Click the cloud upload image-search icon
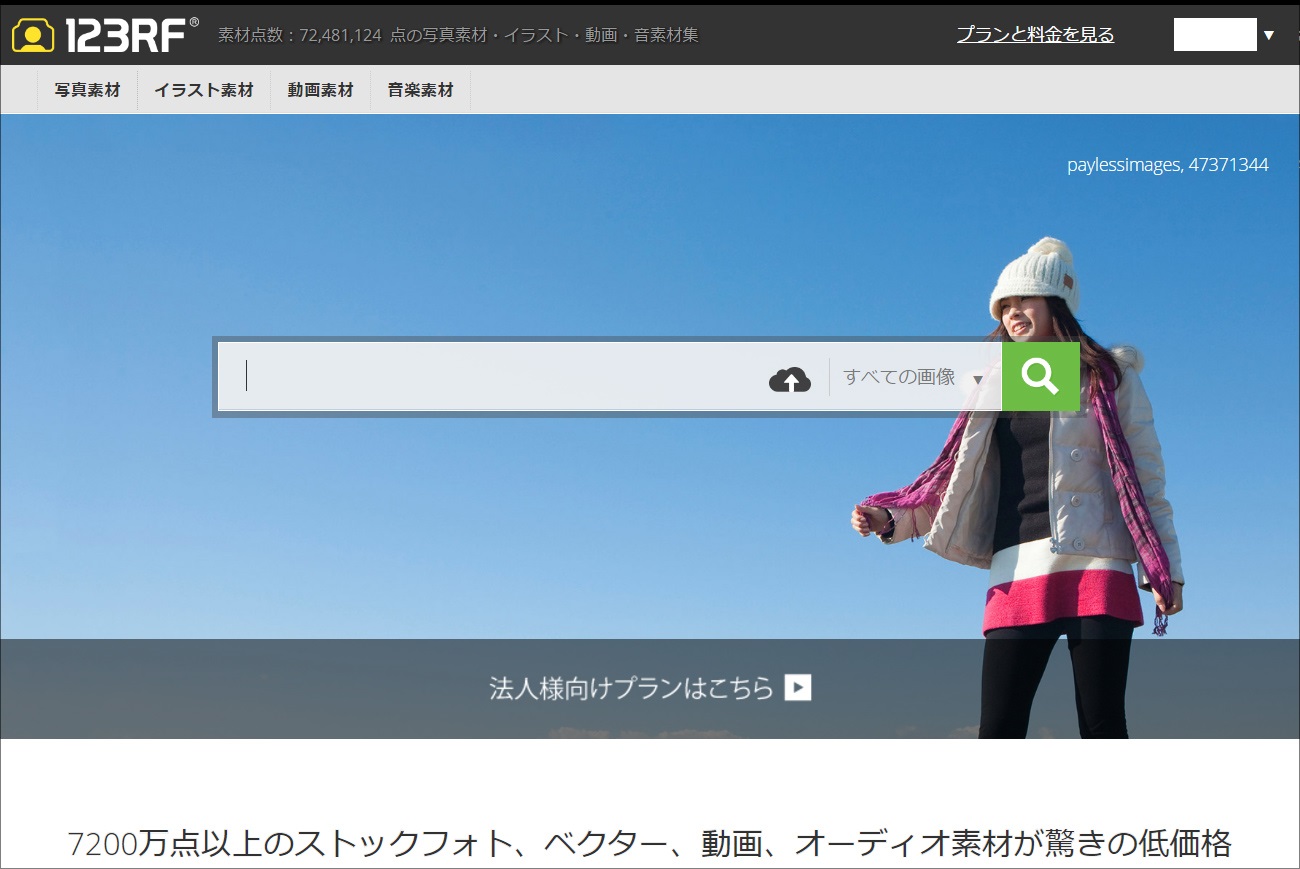Viewport: 1300px width, 869px height. click(x=790, y=379)
